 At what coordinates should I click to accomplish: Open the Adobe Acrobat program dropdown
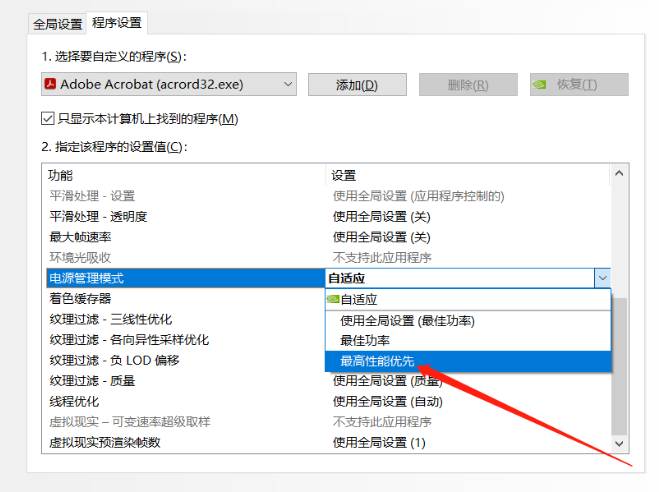[x=169, y=84]
